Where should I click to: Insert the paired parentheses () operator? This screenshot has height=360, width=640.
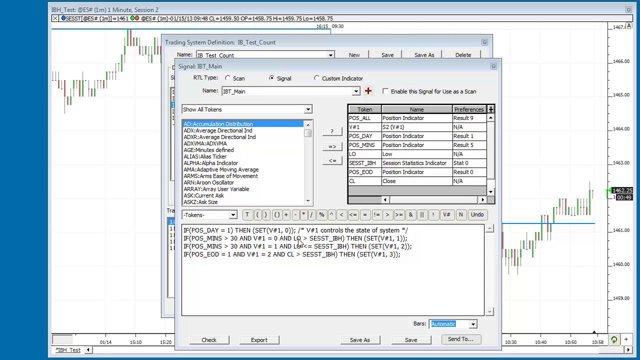coord(277,215)
